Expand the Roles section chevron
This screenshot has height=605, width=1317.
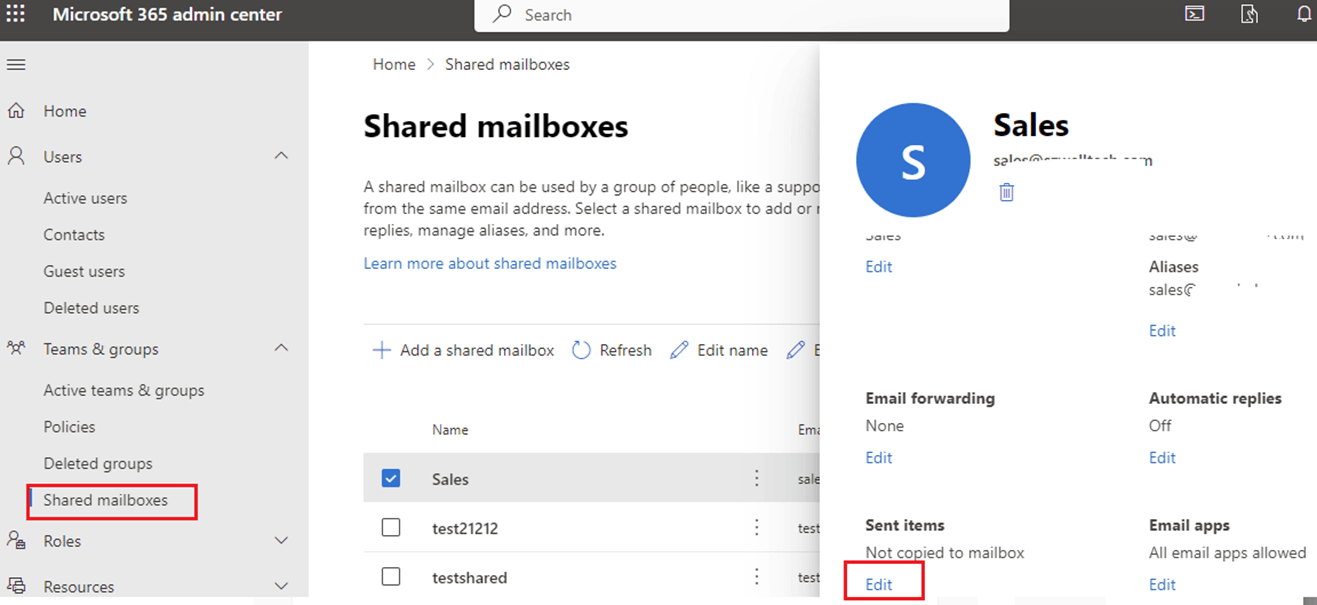[x=281, y=540]
